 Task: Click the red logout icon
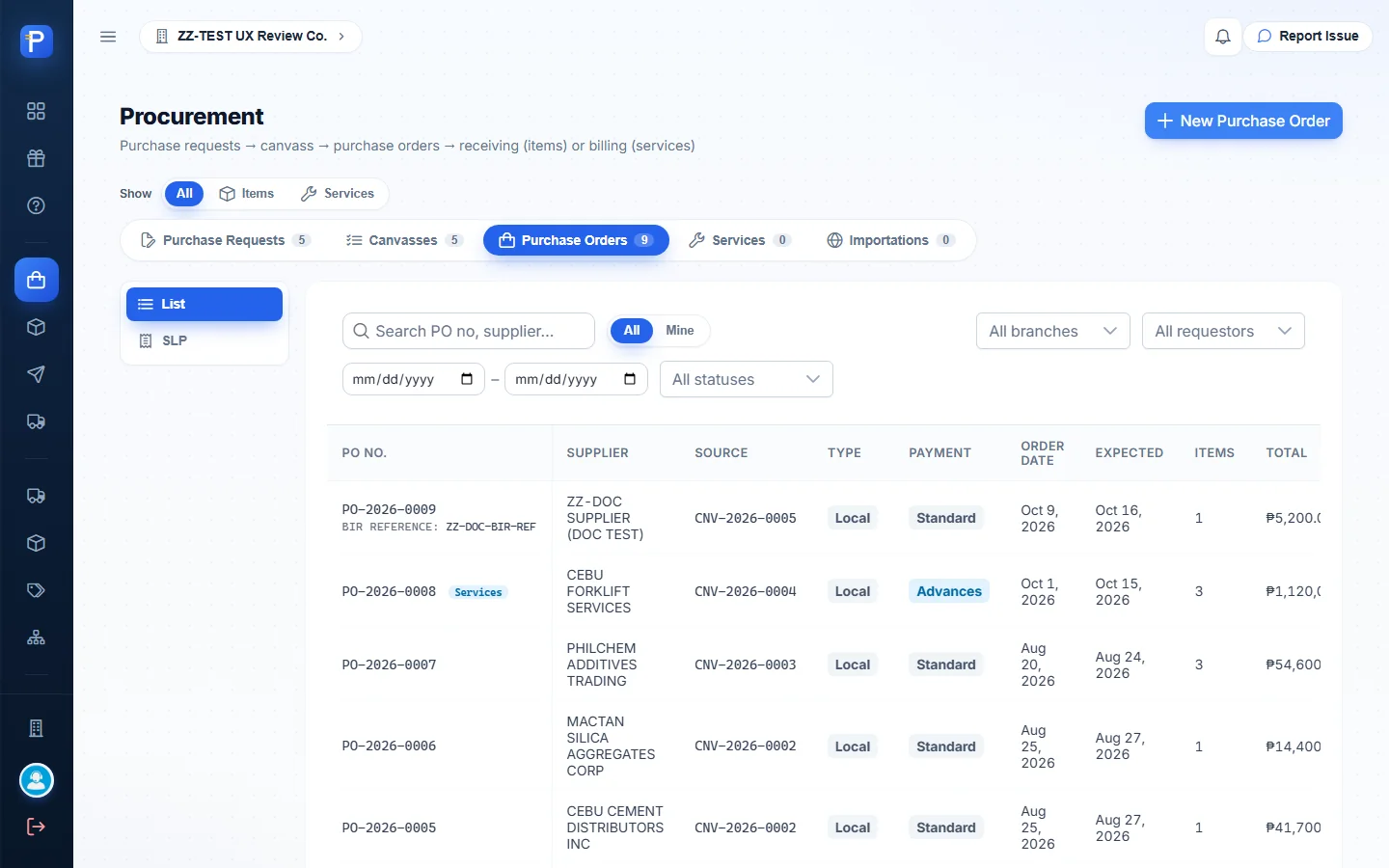(37, 827)
